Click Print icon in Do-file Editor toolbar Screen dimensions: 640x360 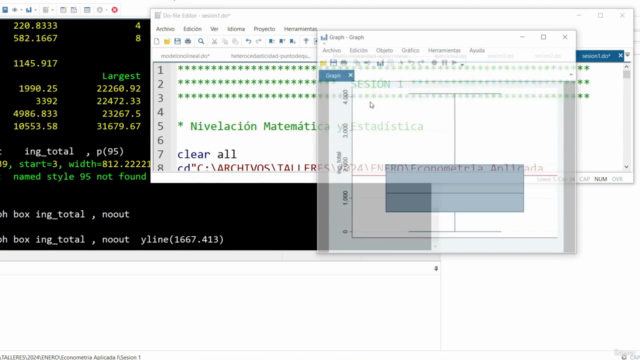pos(188,41)
